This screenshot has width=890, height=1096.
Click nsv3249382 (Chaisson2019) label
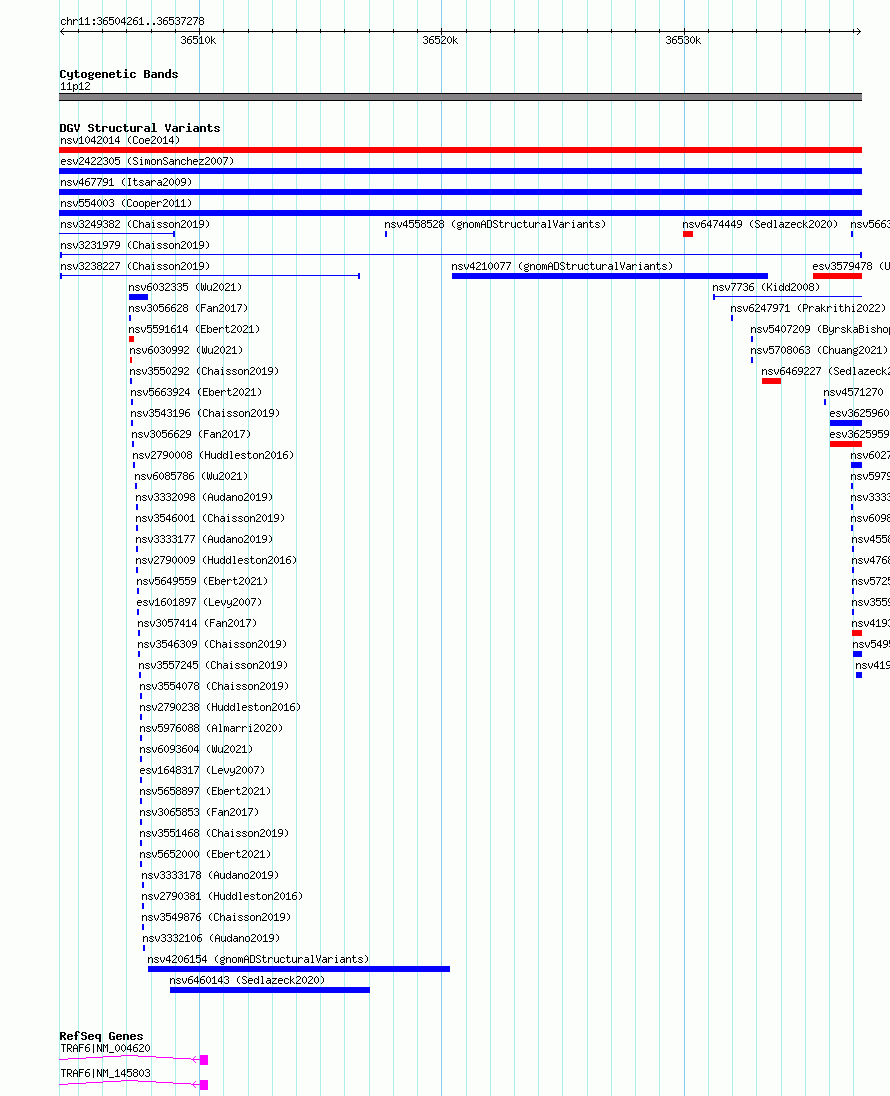point(135,224)
